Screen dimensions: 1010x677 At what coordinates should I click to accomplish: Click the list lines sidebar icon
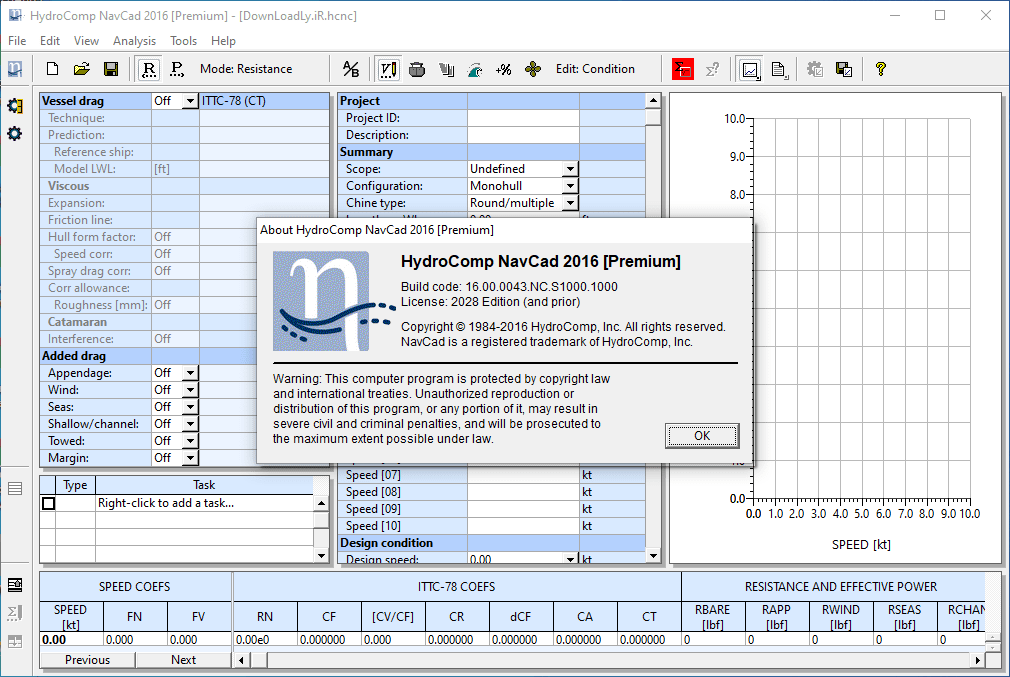(x=15, y=488)
